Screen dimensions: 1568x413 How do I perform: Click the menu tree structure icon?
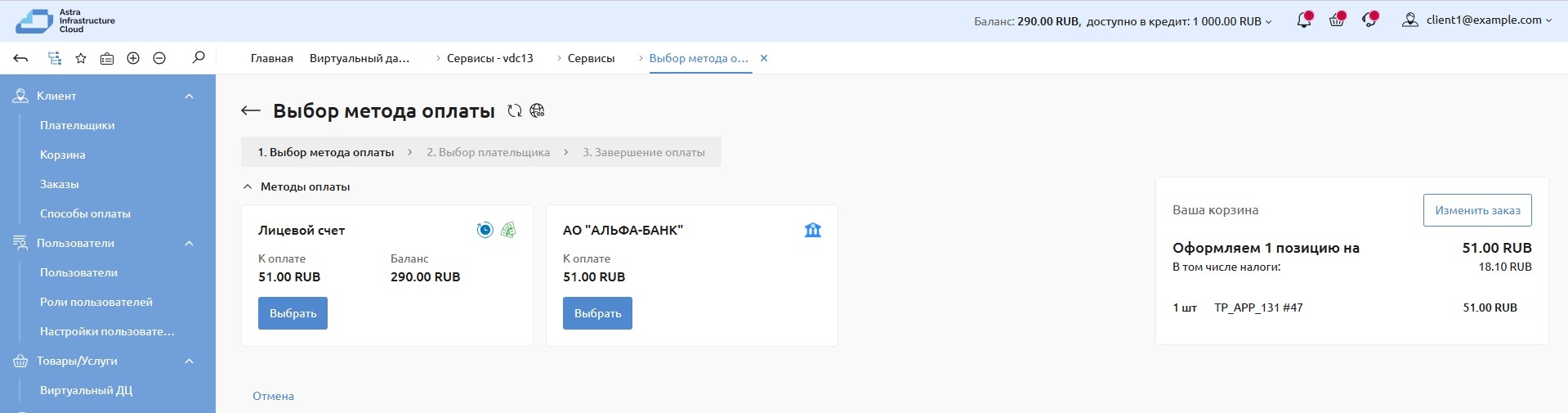[55, 58]
